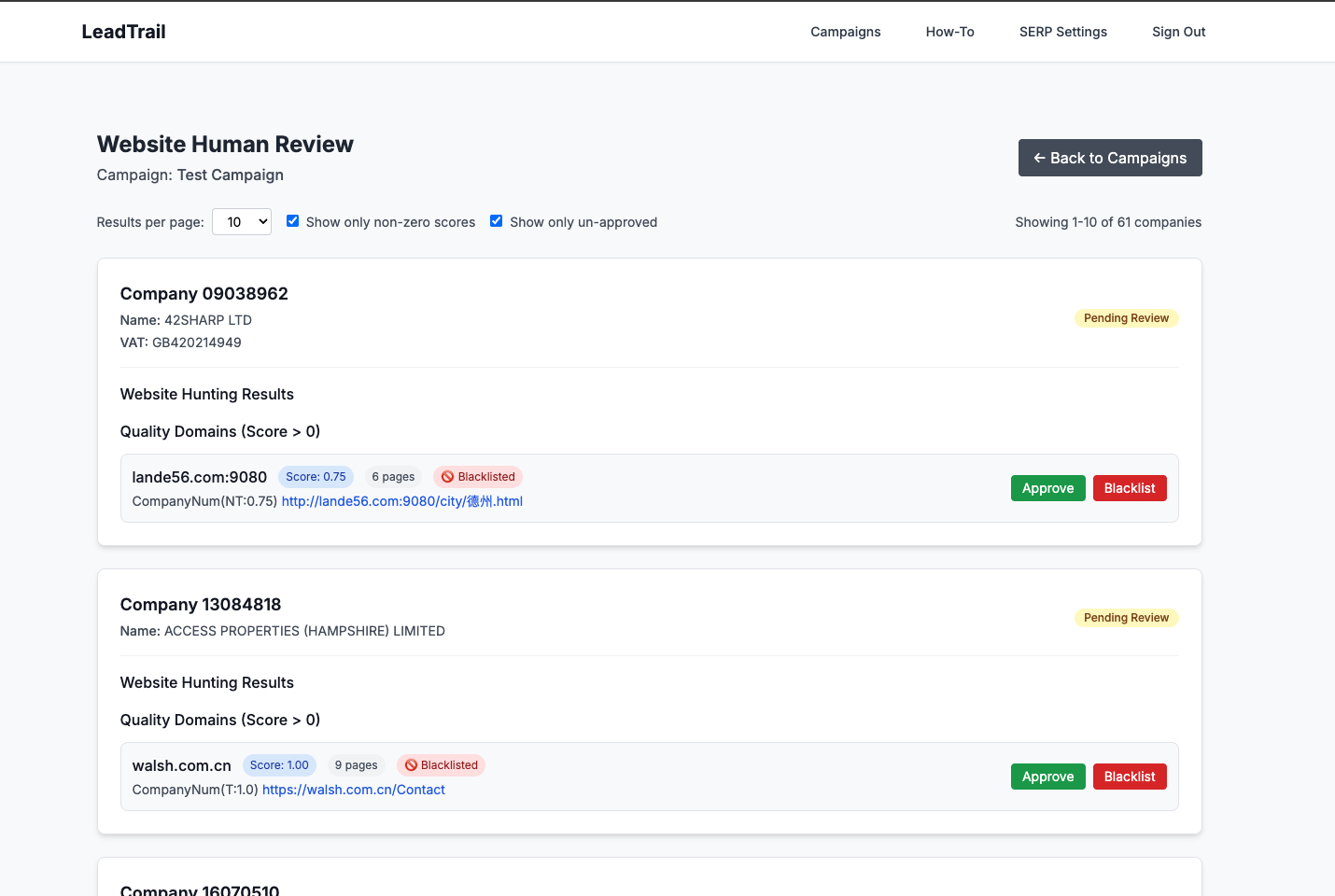This screenshot has width=1335, height=896.
Task: Click the Pending Review badge for Company 09038962
Action: click(1126, 317)
